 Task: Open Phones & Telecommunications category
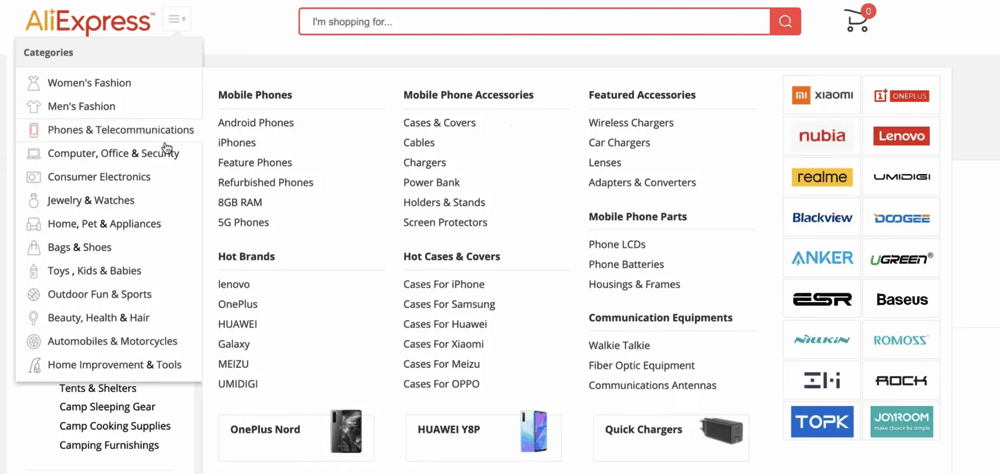click(120, 130)
